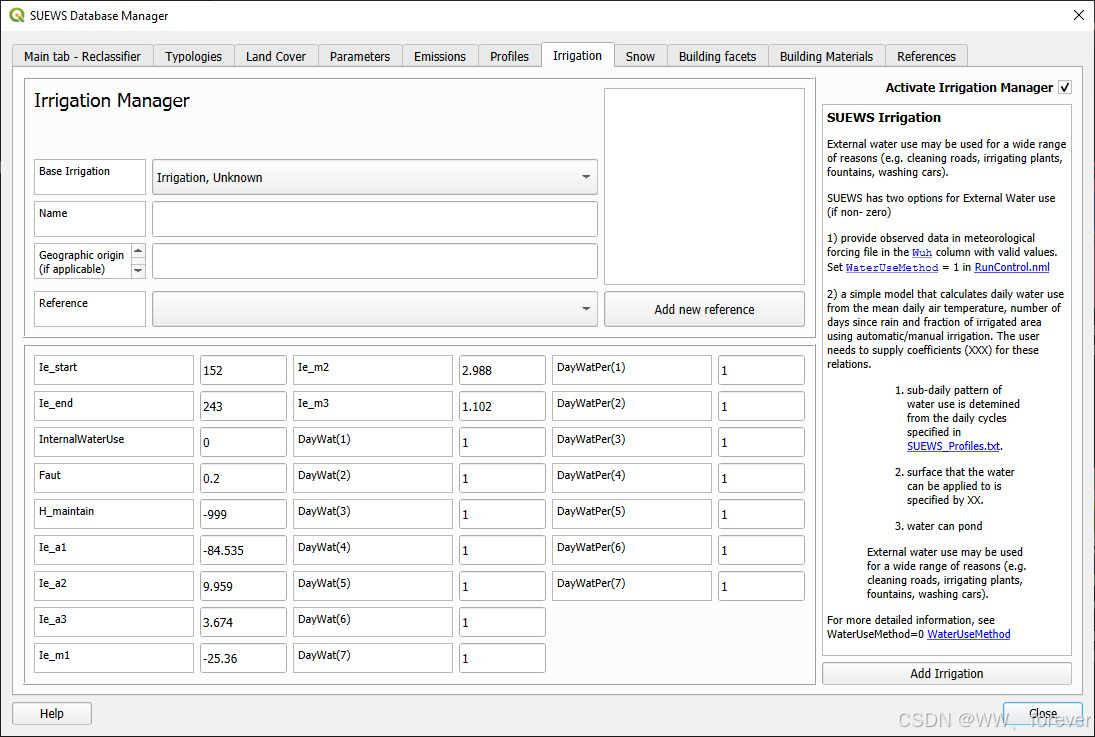
Task: Click the empty reference preview box
Action: point(704,186)
